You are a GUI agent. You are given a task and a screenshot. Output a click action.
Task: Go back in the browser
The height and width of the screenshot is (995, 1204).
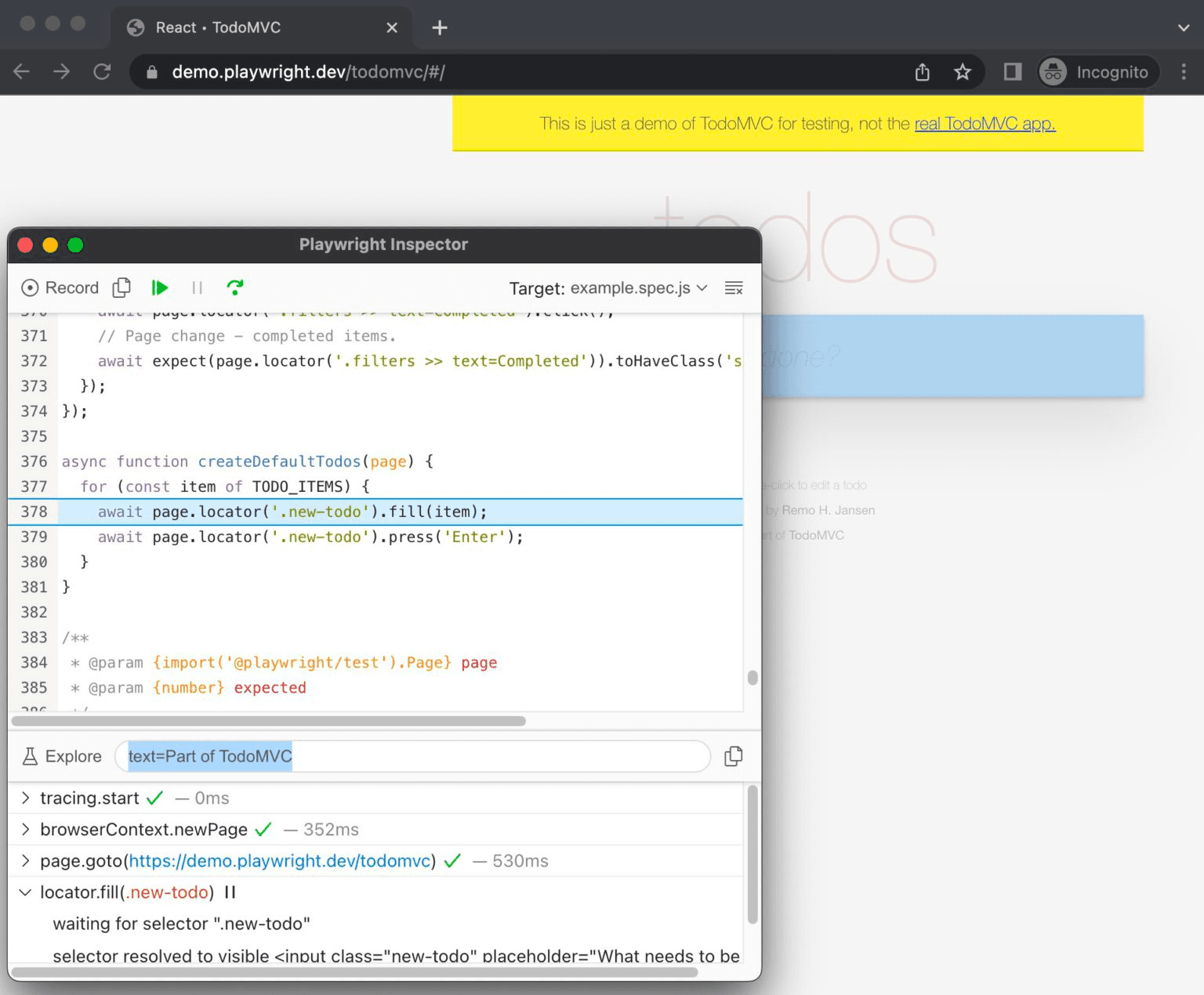click(x=22, y=72)
